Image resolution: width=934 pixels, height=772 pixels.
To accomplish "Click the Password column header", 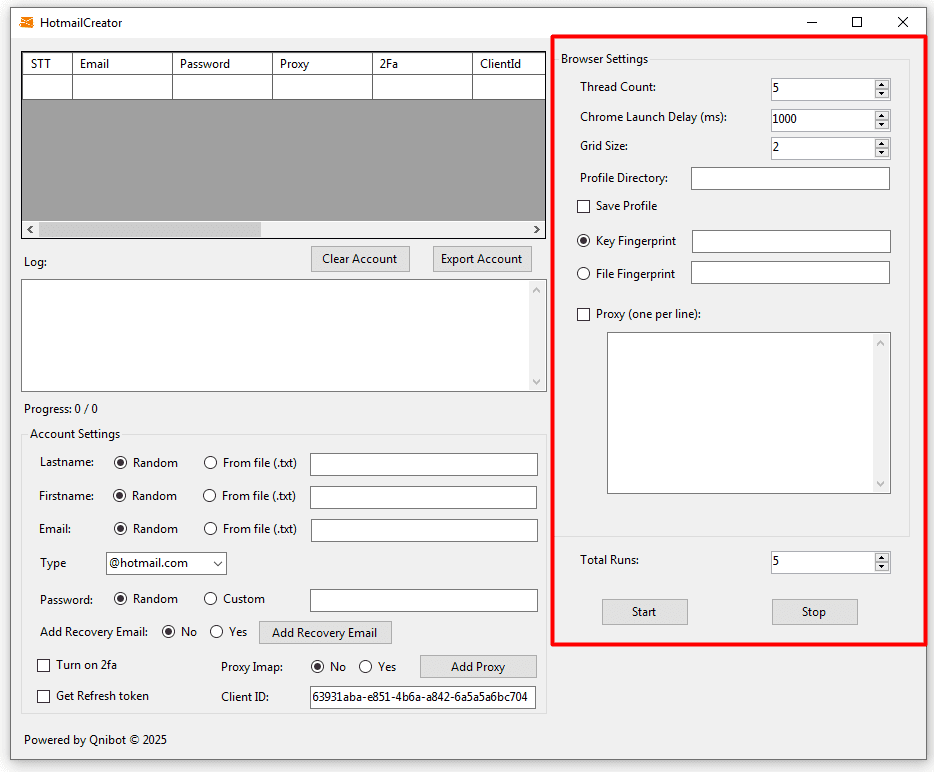I will click(223, 64).
